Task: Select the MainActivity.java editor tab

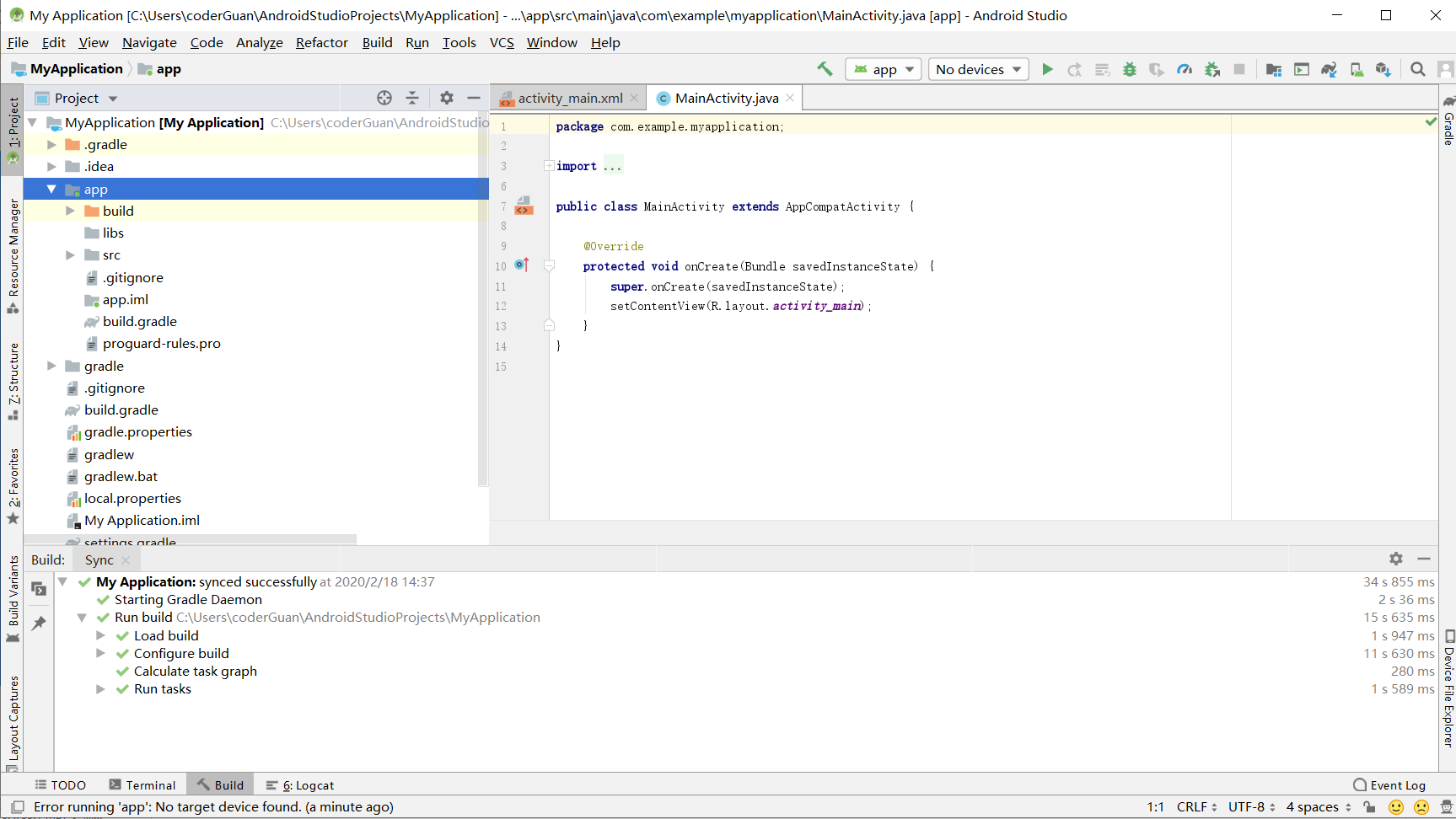Action: (726, 98)
